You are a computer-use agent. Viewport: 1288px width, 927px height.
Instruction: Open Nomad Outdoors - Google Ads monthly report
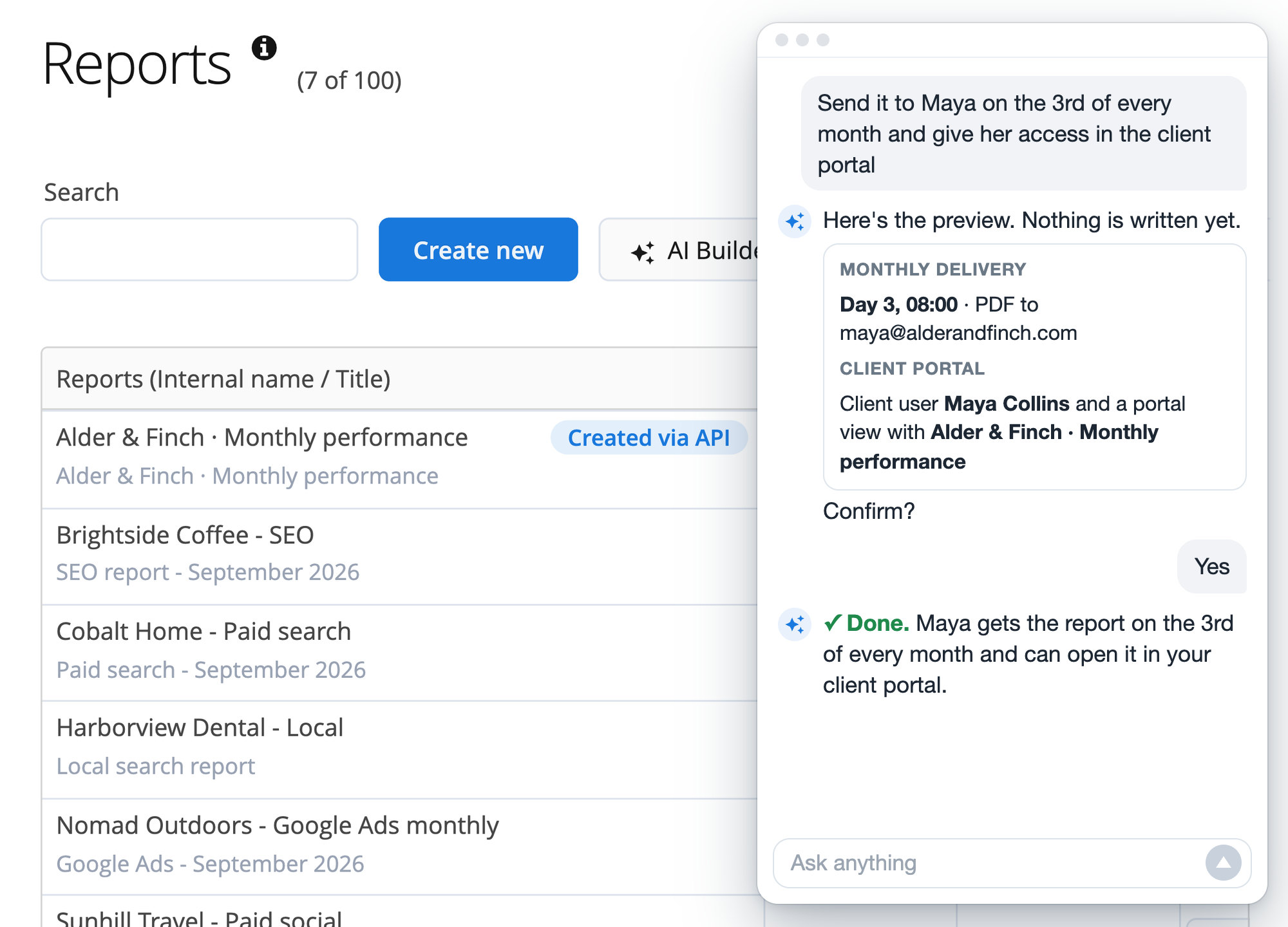tap(278, 826)
